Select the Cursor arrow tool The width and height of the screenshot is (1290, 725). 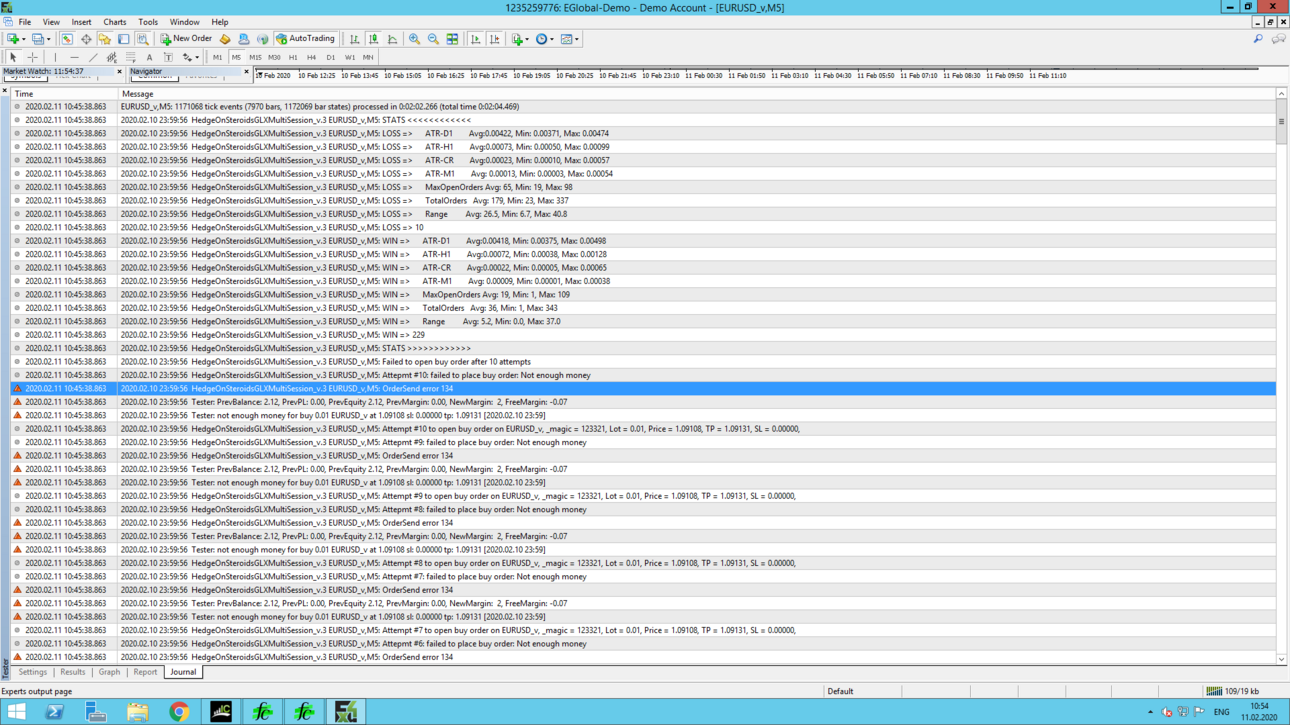coord(13,57)
